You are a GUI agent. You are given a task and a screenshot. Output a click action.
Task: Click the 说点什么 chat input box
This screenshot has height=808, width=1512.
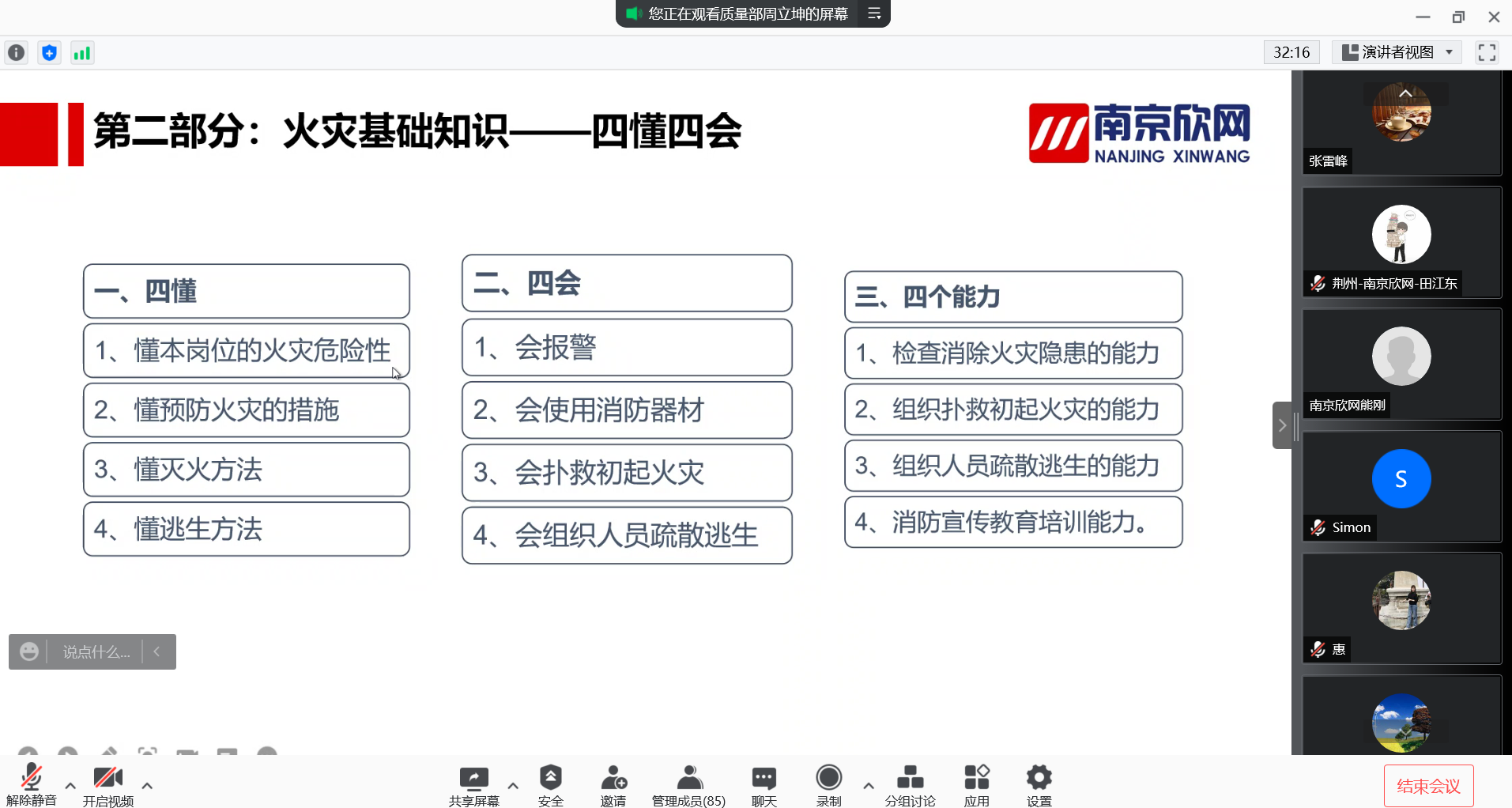(x=96, y=651)
